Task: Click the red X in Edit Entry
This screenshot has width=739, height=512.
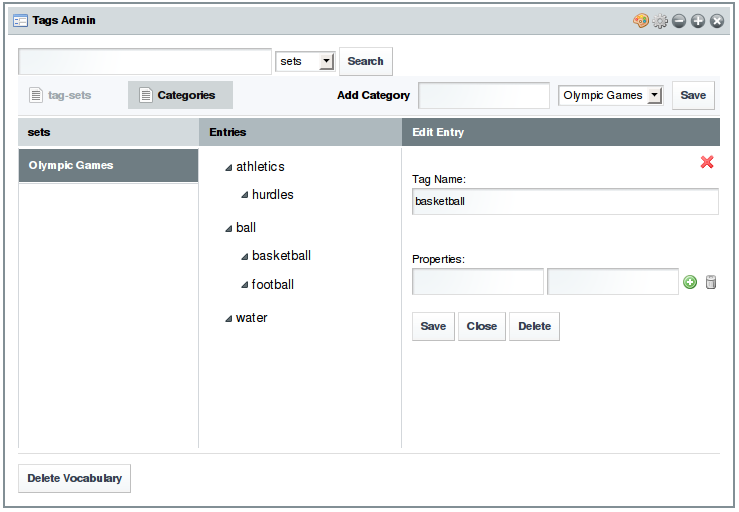Action: pos(707,162)
